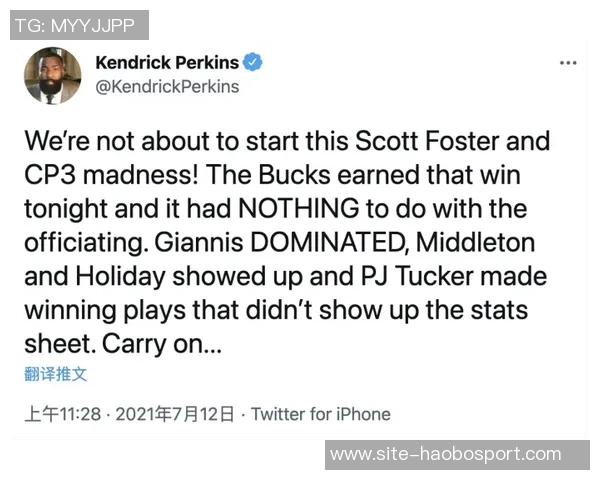Open the Twitter for iPhone source link
Image resolution: width=600 pixels, height=480 pixels.
pos(320,414)
